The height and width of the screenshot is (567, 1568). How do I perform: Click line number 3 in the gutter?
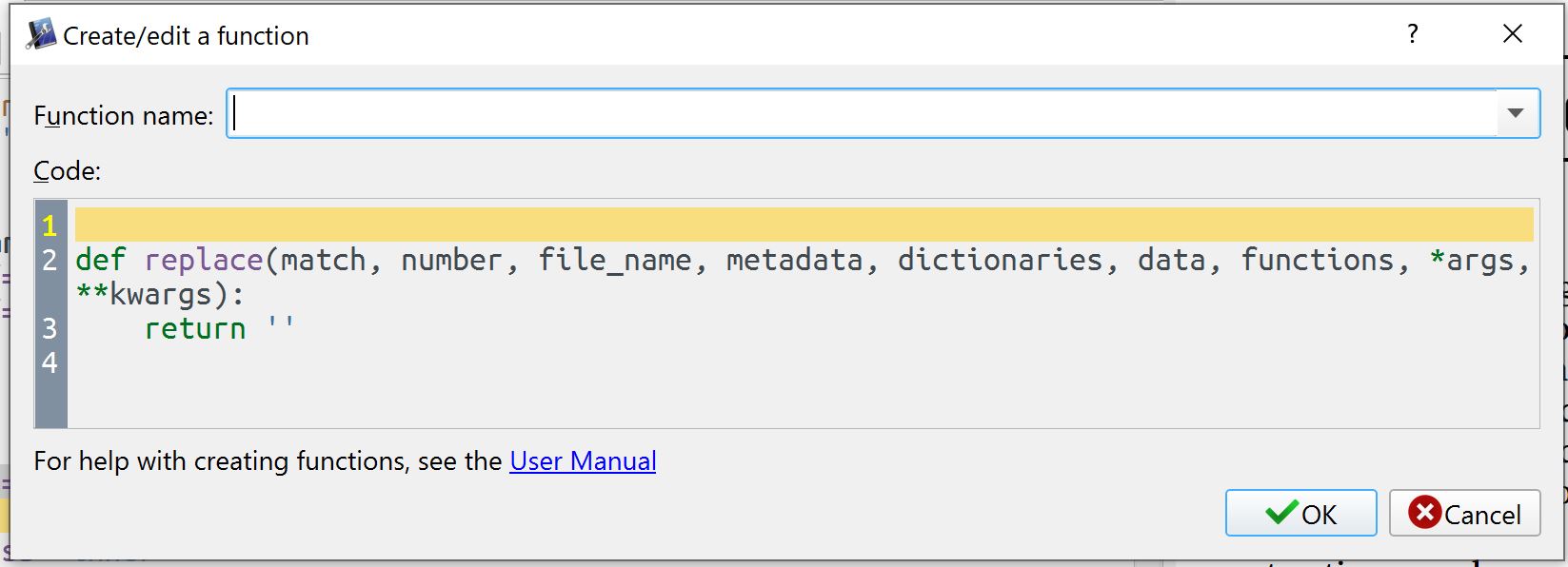tap(50, 328)
